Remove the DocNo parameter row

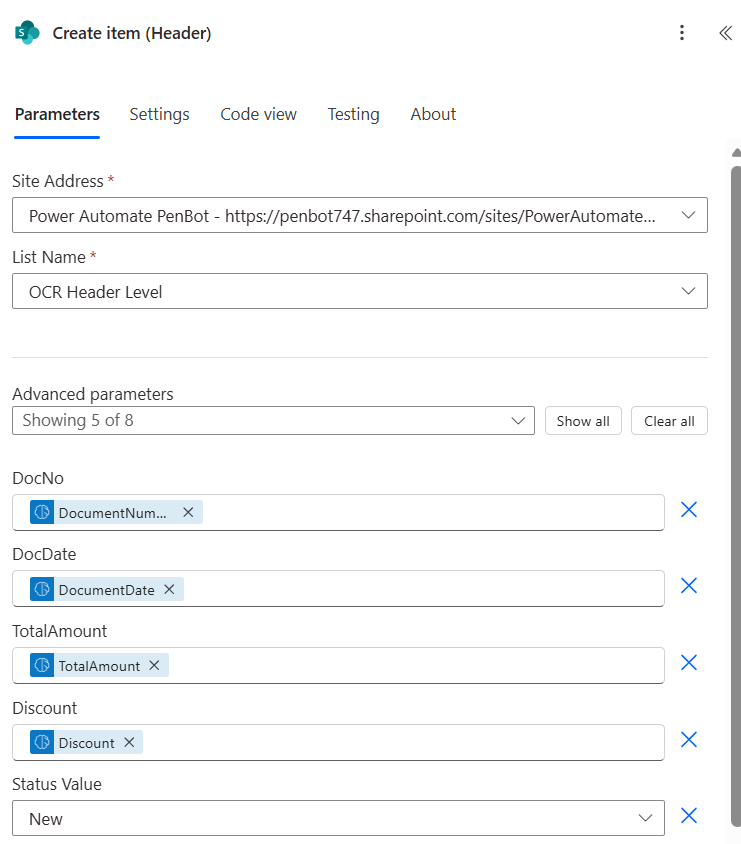tap(688, 510)
